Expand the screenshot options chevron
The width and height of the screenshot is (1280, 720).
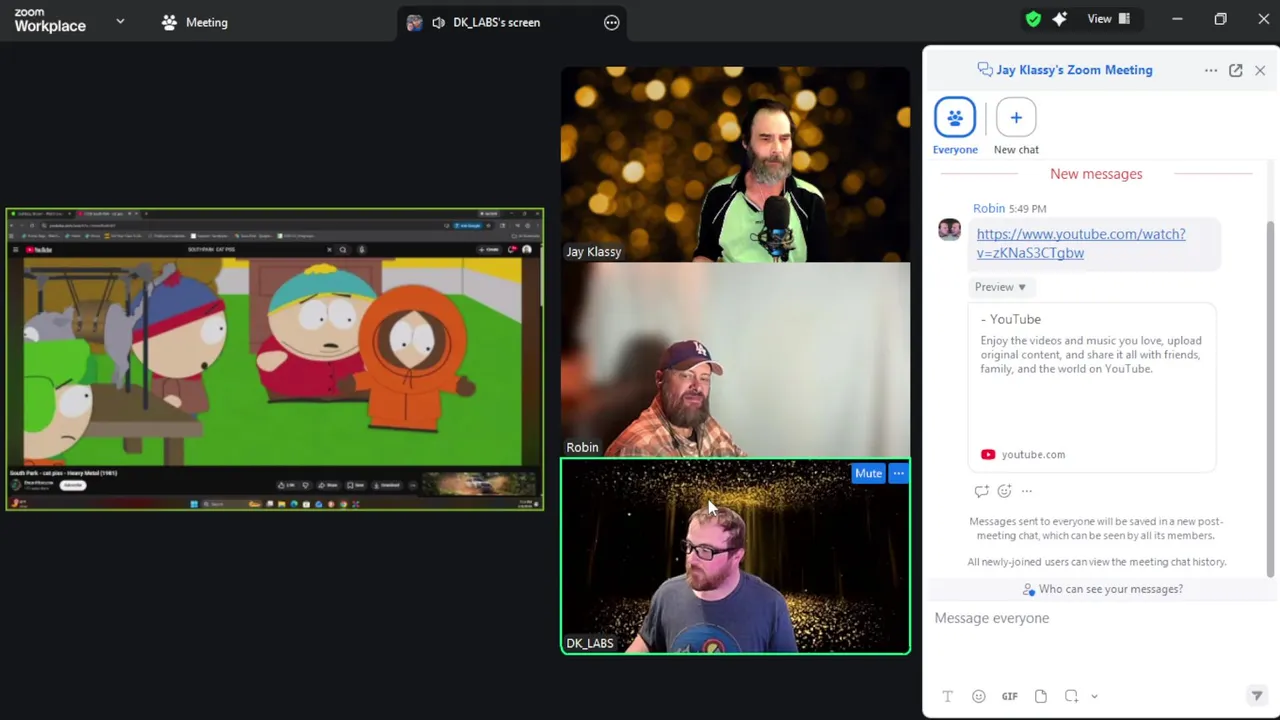click(x=1094, y=696)
